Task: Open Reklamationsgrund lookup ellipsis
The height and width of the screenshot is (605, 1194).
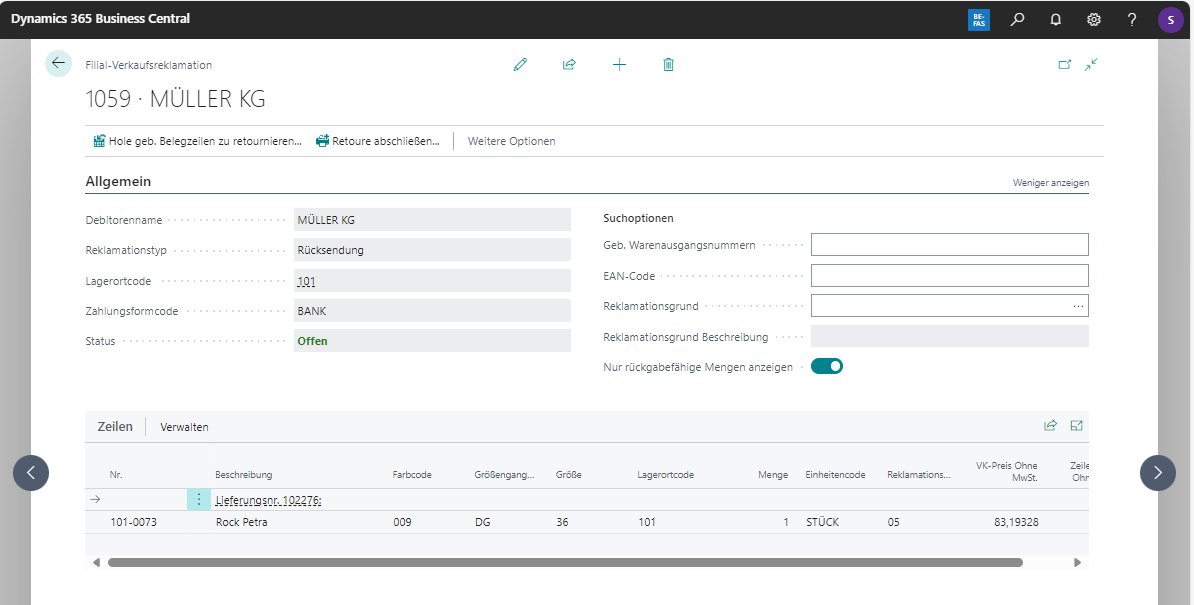Action: (1077, 306)
